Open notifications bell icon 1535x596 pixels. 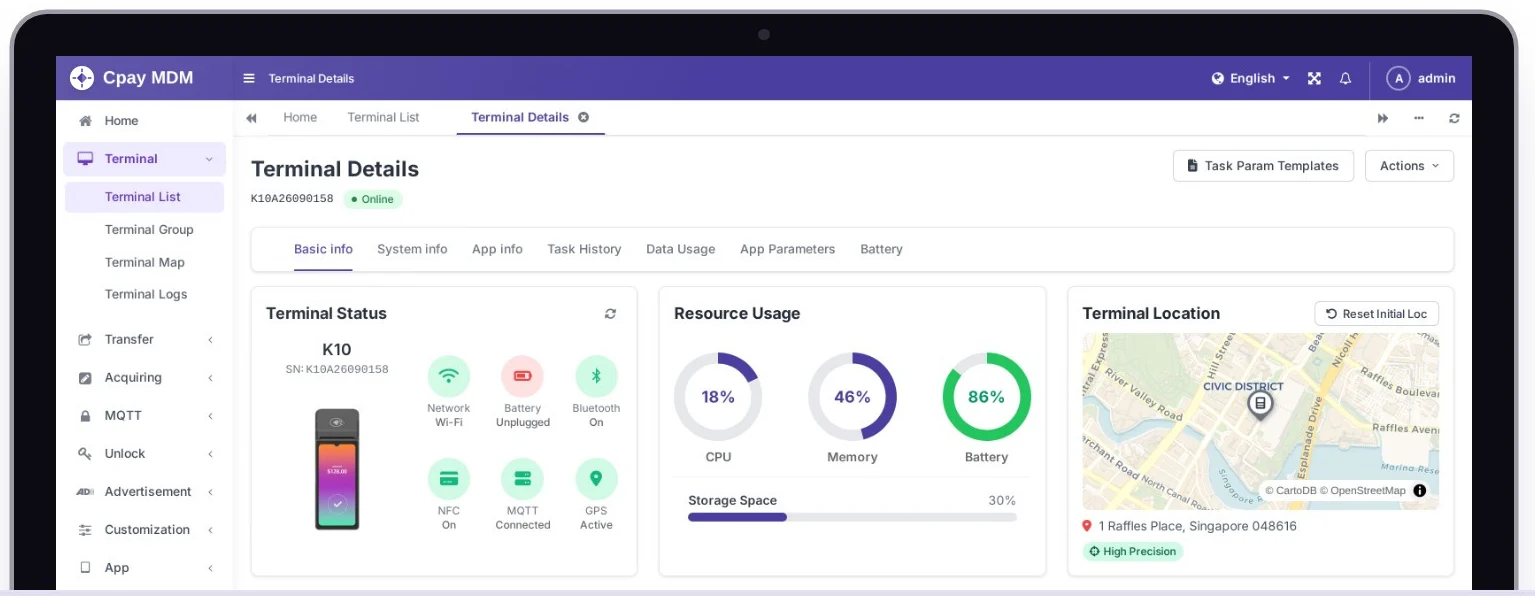(x=1345, y=78)
